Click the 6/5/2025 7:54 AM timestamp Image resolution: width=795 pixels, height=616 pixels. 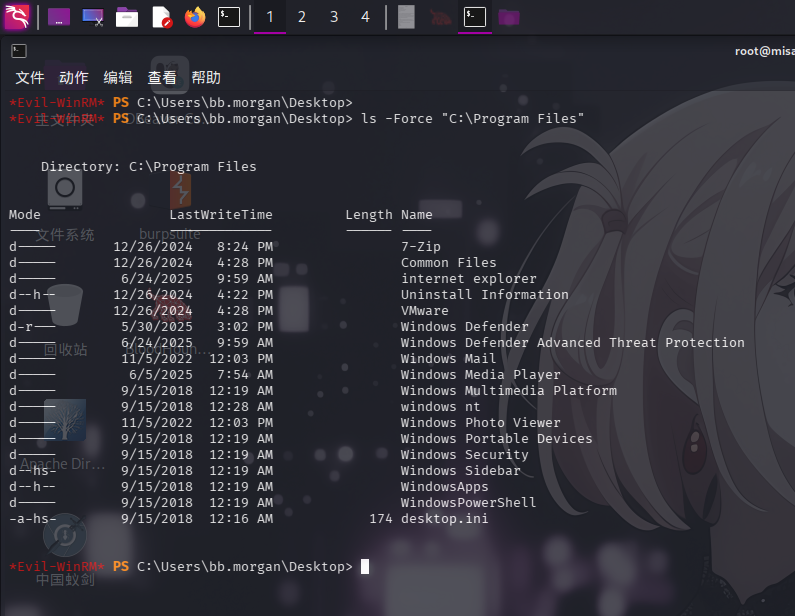[201, 375]
